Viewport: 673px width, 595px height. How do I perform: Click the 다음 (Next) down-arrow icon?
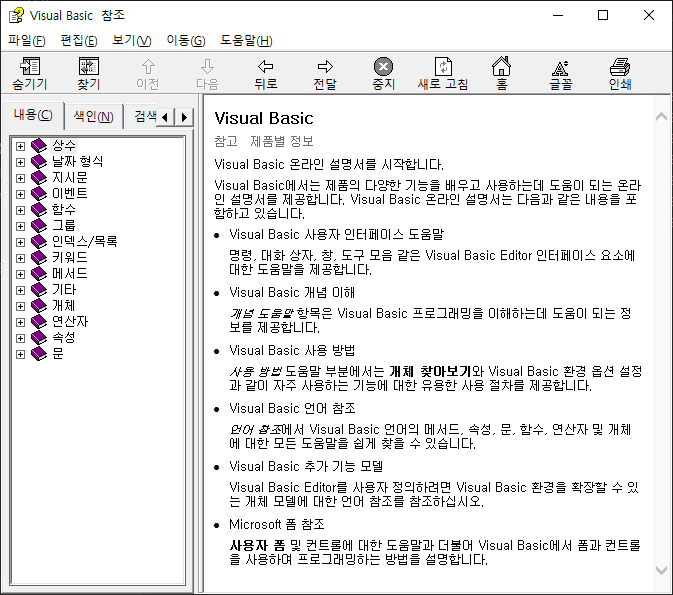pos(207,66)
